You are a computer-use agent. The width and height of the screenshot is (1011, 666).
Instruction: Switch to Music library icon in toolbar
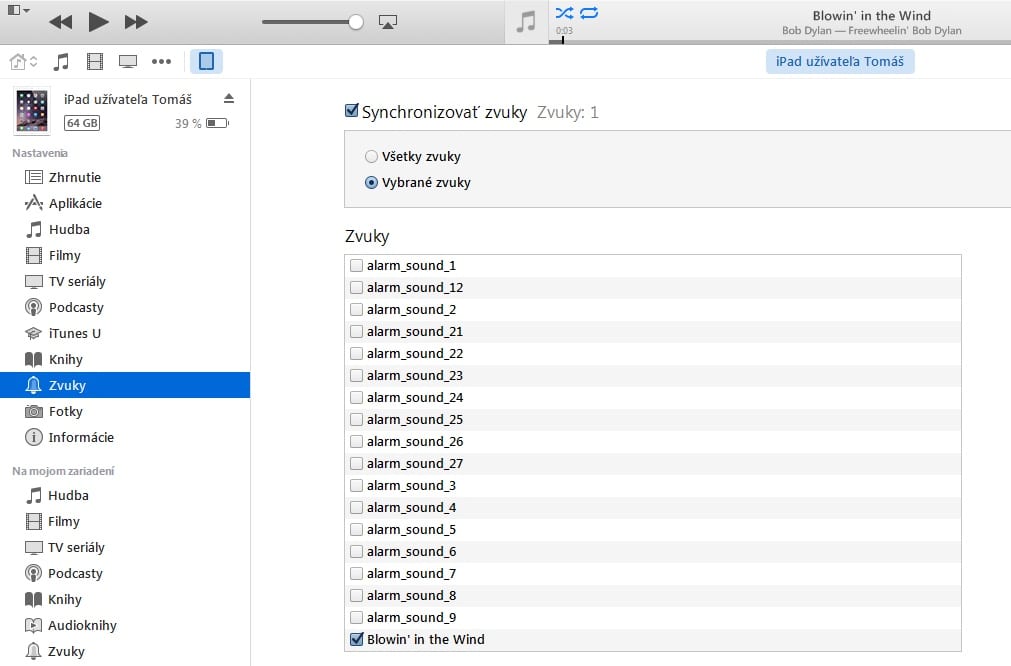pyautogui.click(x=61, y=62)
